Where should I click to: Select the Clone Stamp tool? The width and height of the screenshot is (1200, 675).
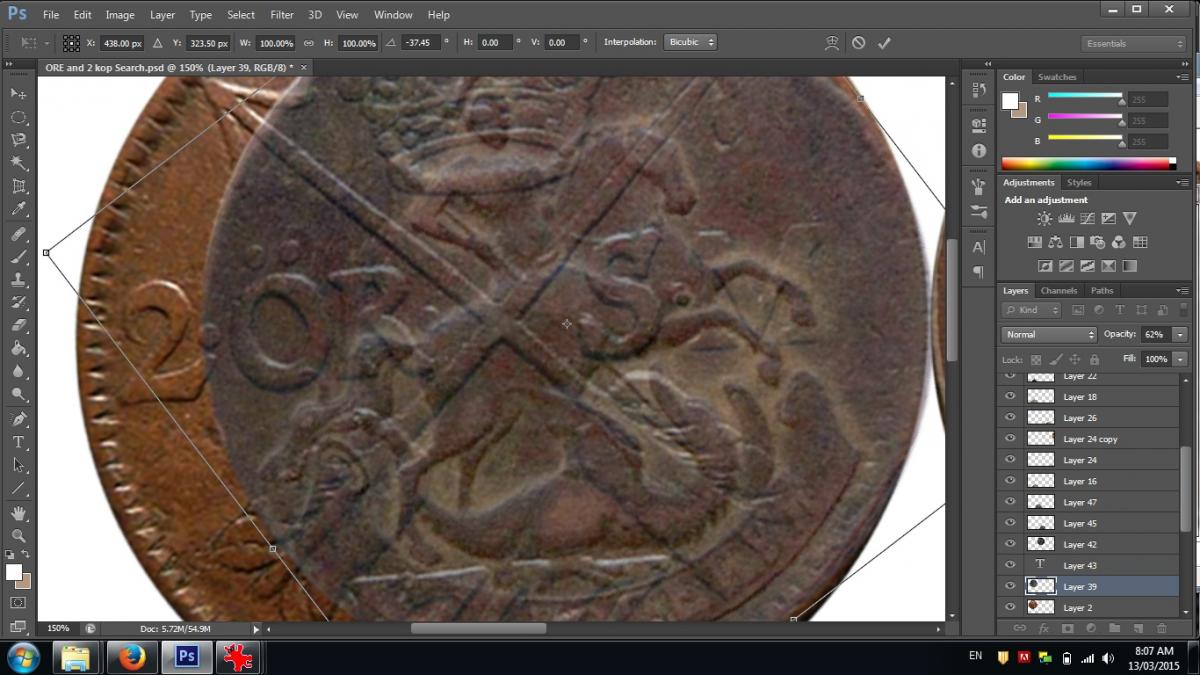tap(18, 280)
